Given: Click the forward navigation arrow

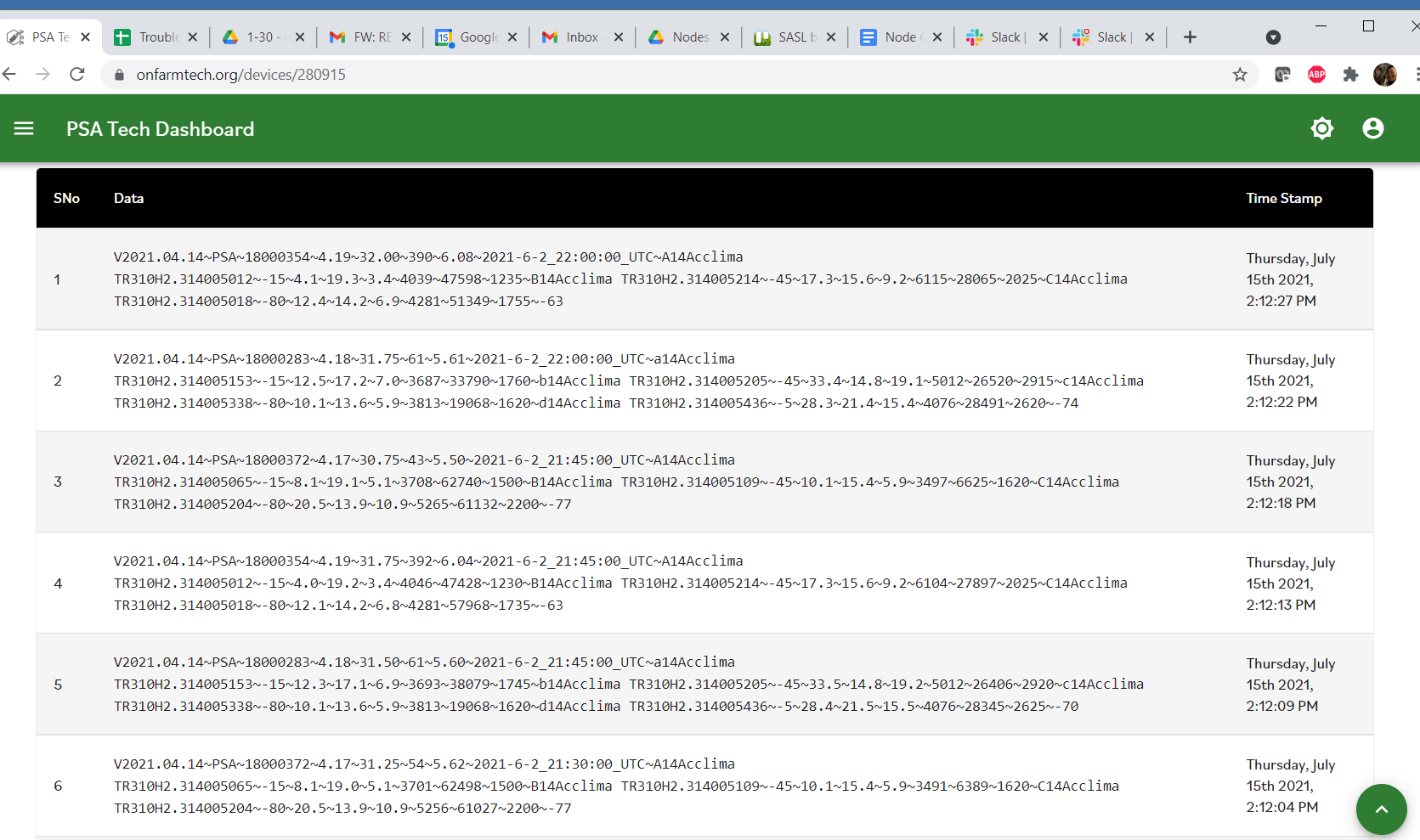Looking at the screenshot, I should (43, 74).
